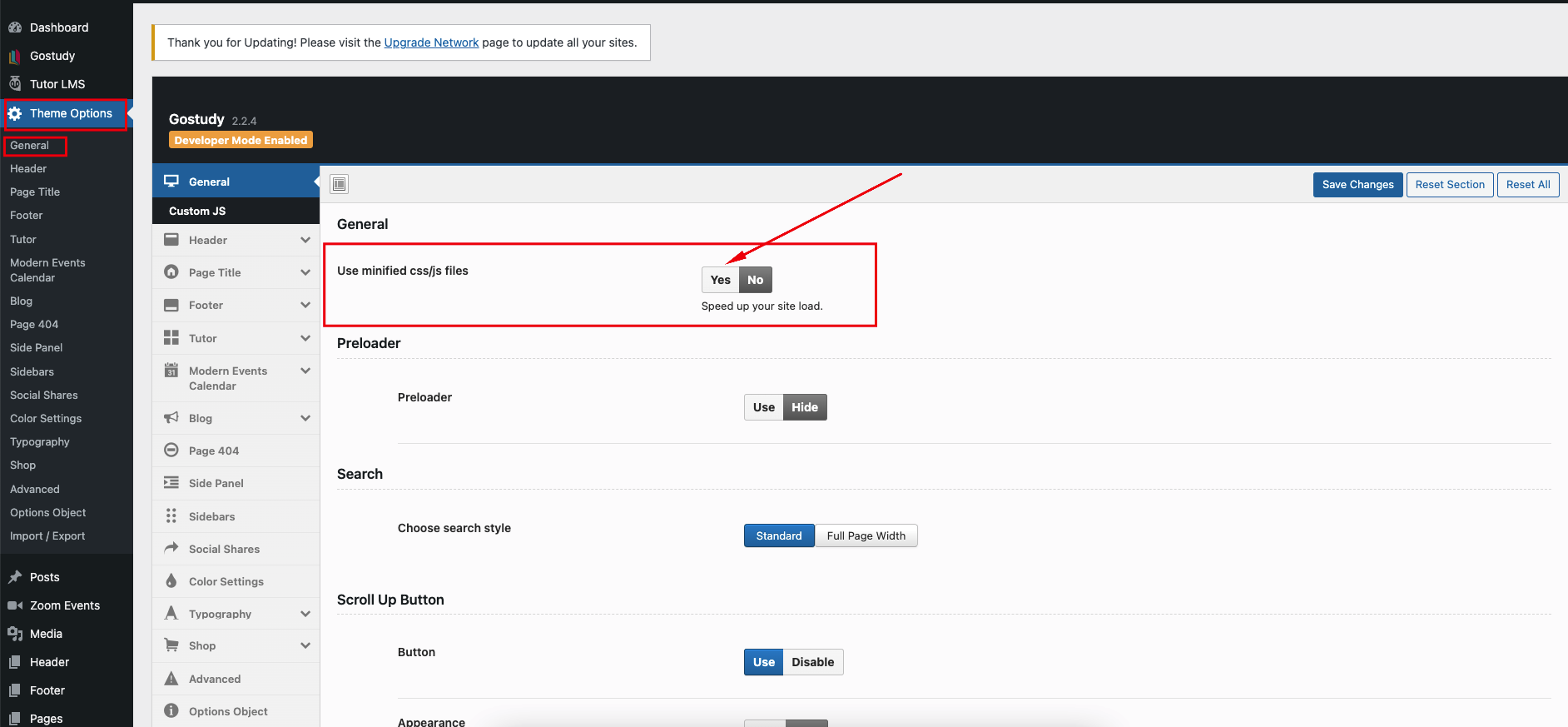The width and height of the screenshot is (1568, 727).
Task: Click the Zoom Events camera icon
Action: coord(15,605)
